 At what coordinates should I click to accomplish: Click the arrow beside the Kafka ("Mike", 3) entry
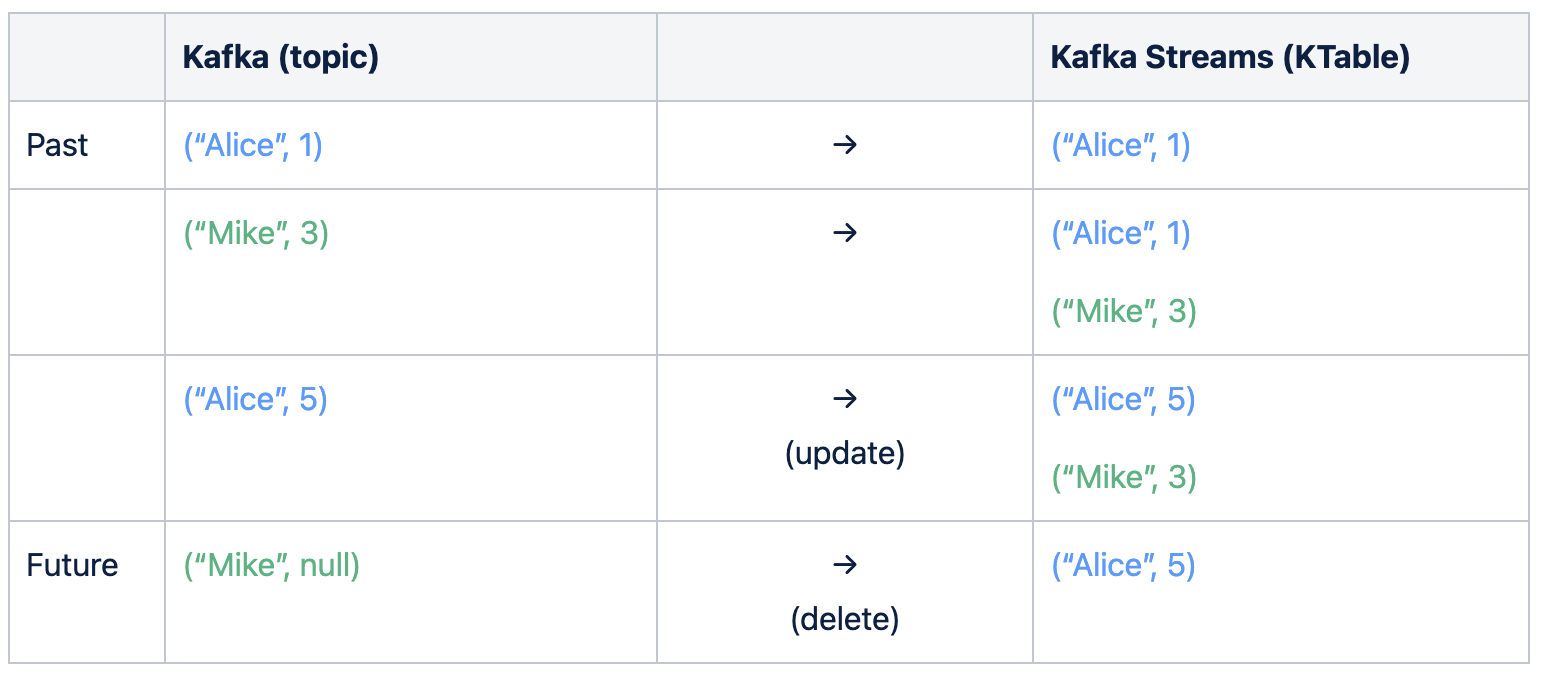pos(845,233)
